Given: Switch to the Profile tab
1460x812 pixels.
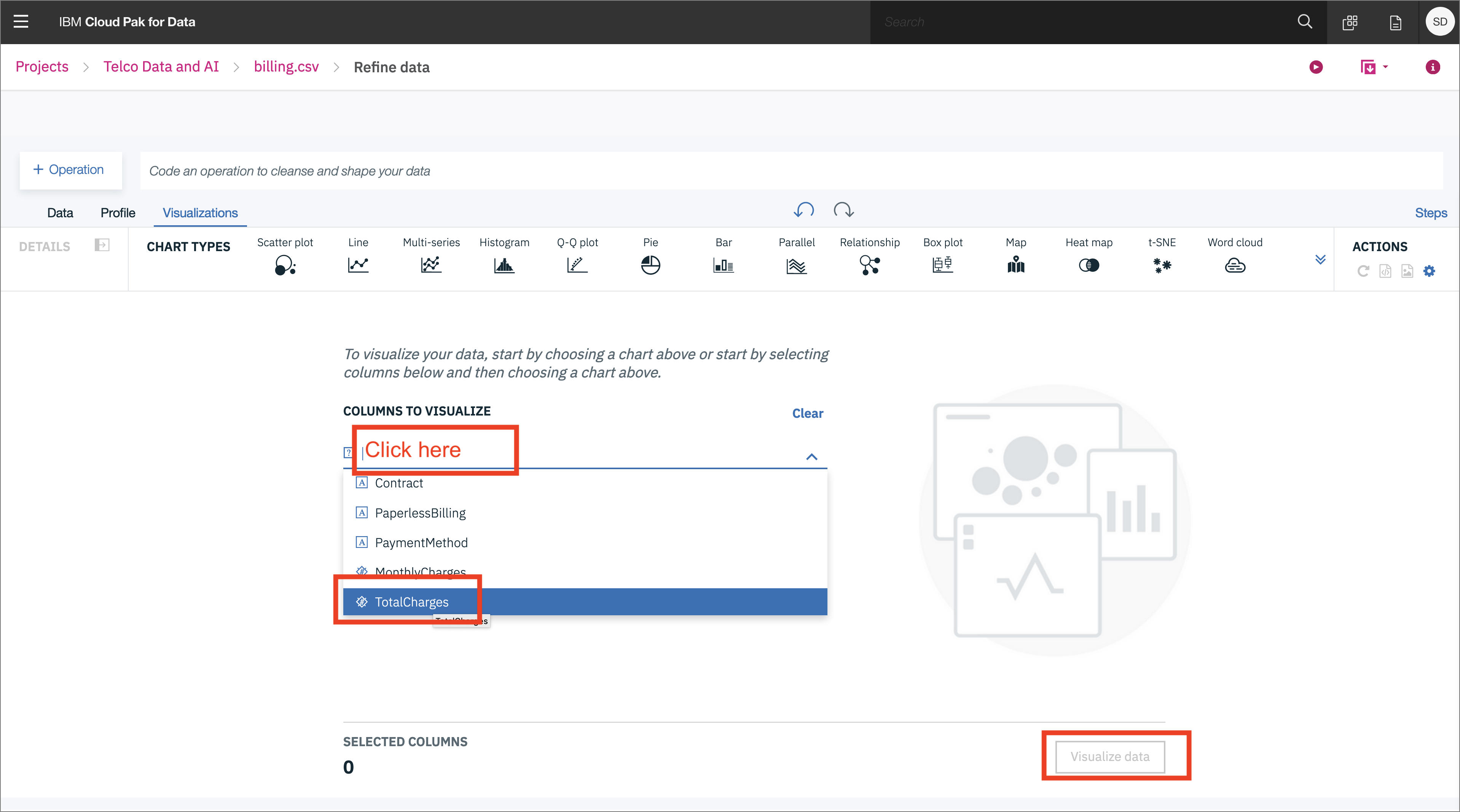Looking at the screenshot, I should click(118, 213).
